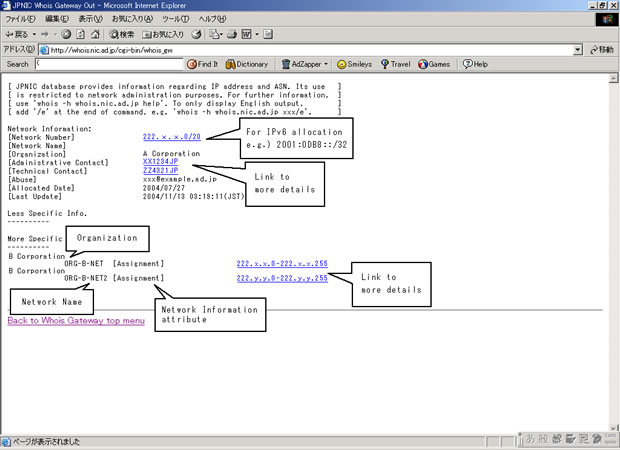The width and height of the screenshot is (620, 450).
Task: Click Back to Whois Gateway top menu
Action: click(x=76, y=320)
